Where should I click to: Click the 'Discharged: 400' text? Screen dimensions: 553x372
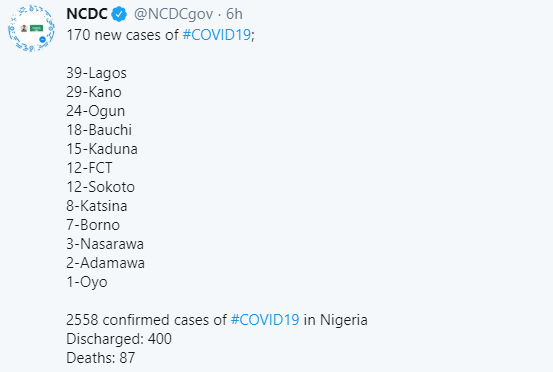[x=119, y=339]
